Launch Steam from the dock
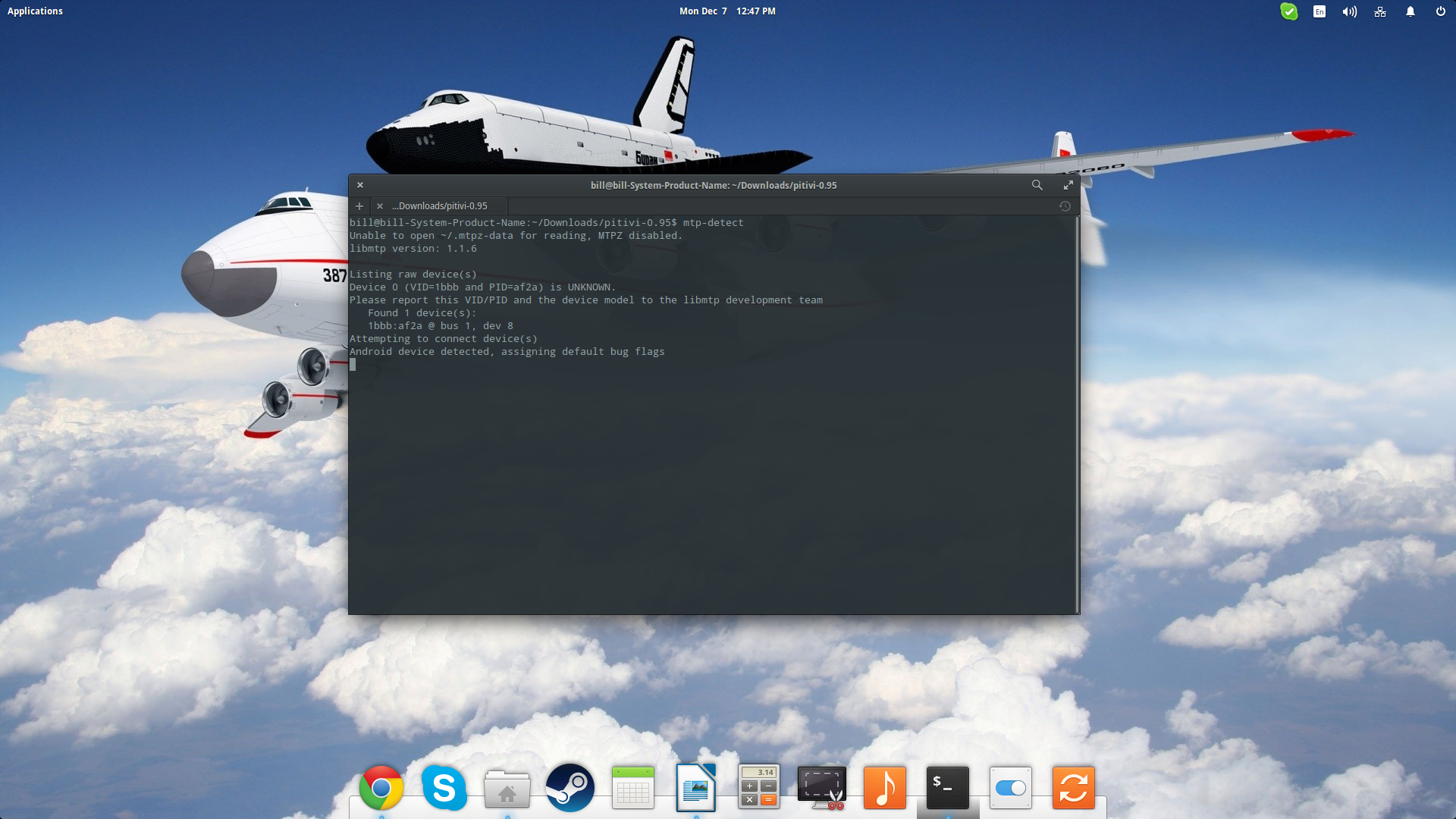 coord(570,788)
